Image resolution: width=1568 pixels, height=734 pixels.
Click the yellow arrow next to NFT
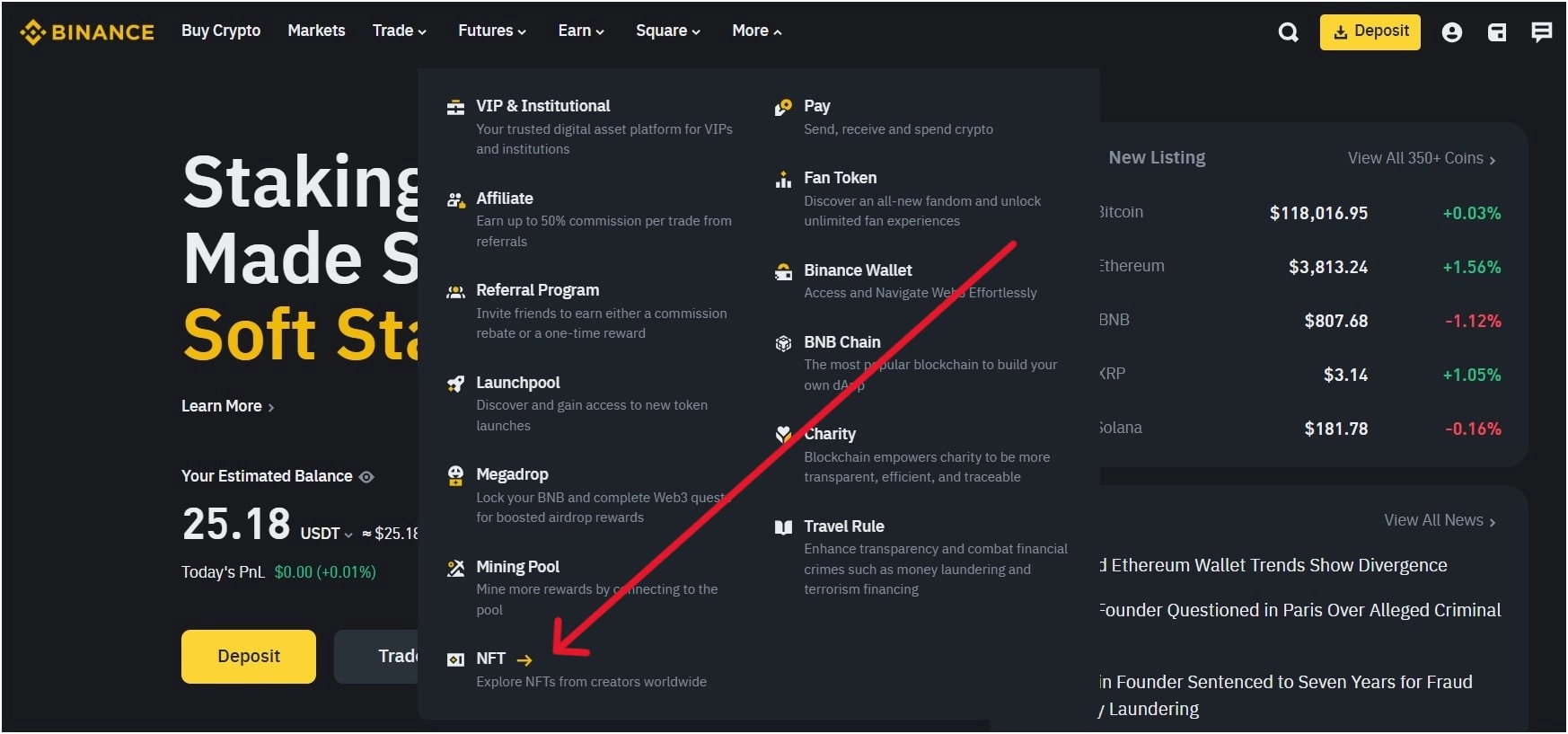pos(524,660)
